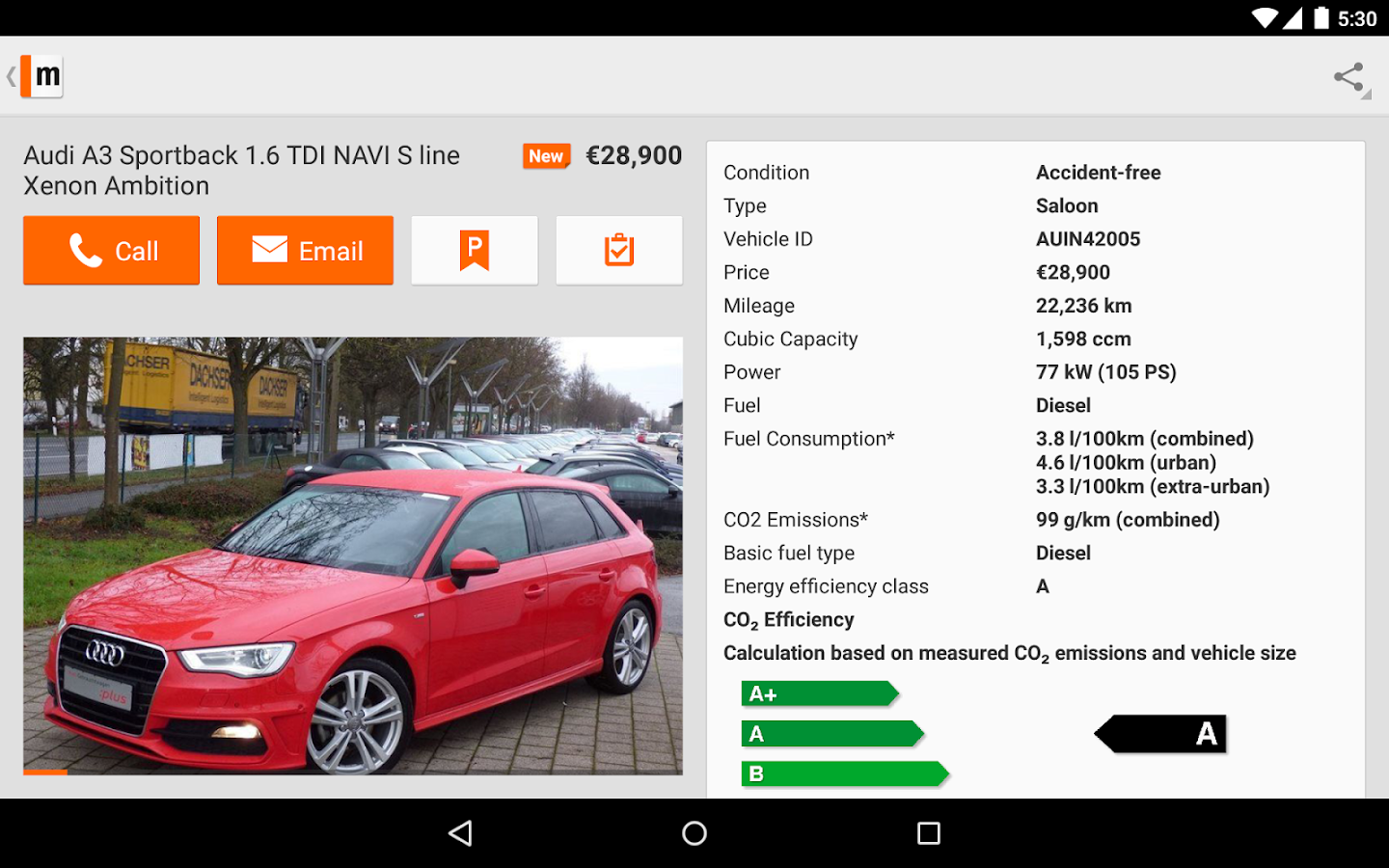The height and width of the screenshot is (868, 1389).
Task: Select the €28,900 value in Price row
Action: tap(1073, 273)
